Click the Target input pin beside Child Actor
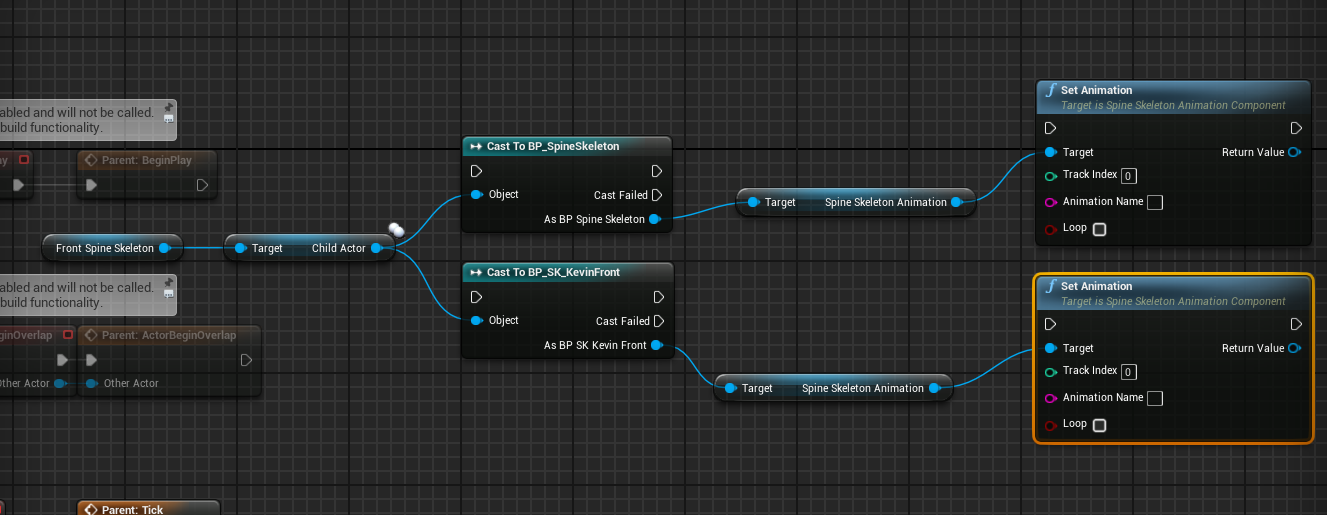This screenshot has height=515, width=1327. 241,248
